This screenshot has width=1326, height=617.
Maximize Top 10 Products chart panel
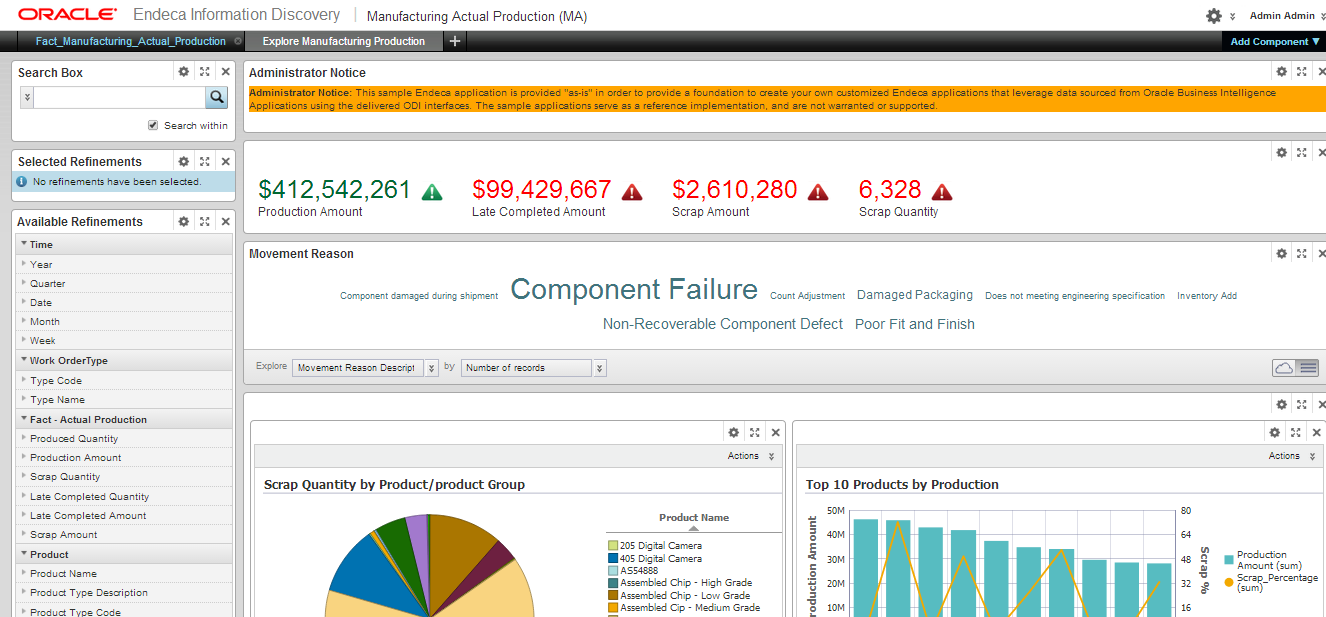[1295, 432]
